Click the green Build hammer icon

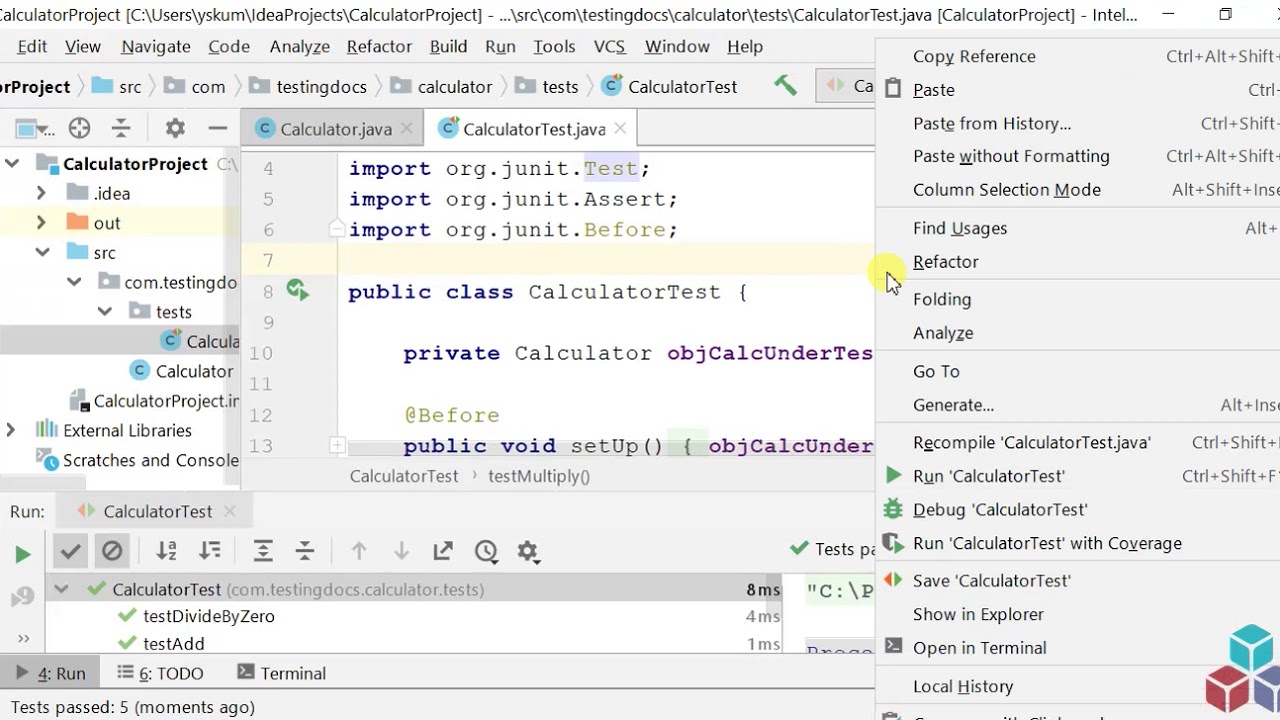[x=785, y=86]
